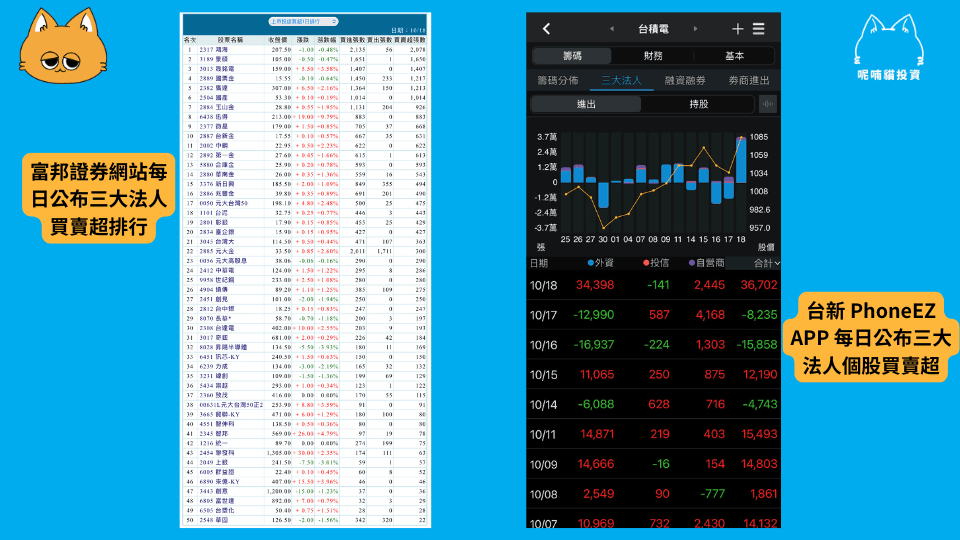Toggle 投信 legend in chart
This screenshot has height=540, width=960.
655,263
